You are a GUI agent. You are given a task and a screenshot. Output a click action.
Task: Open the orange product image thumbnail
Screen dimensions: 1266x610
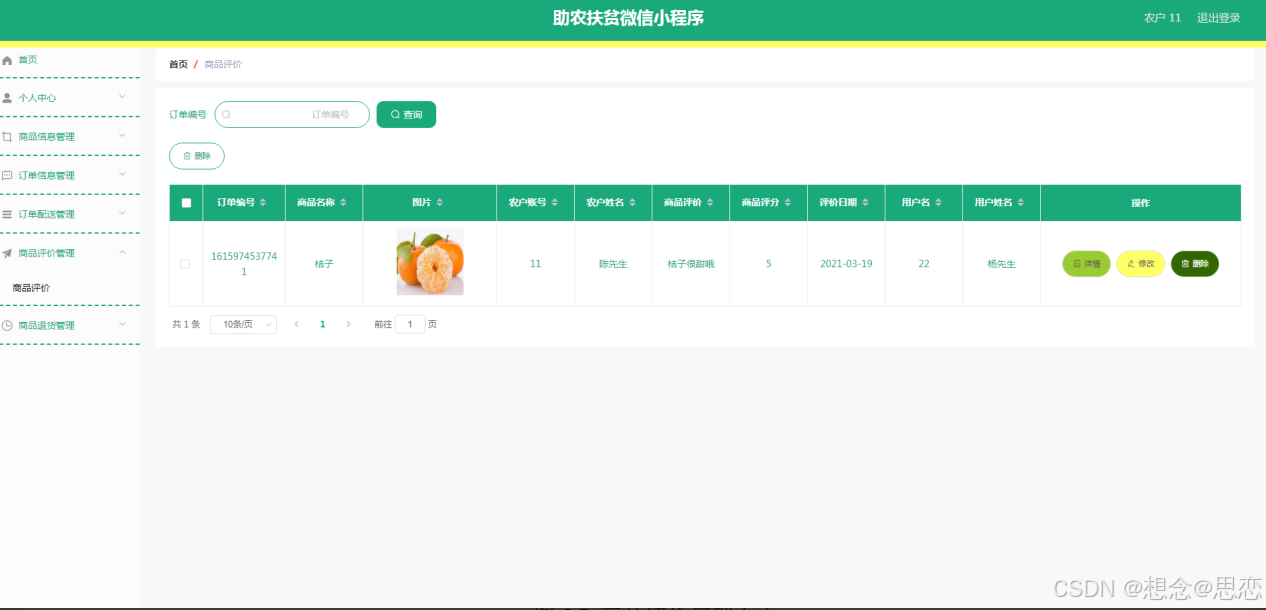(x=430, y=262)
